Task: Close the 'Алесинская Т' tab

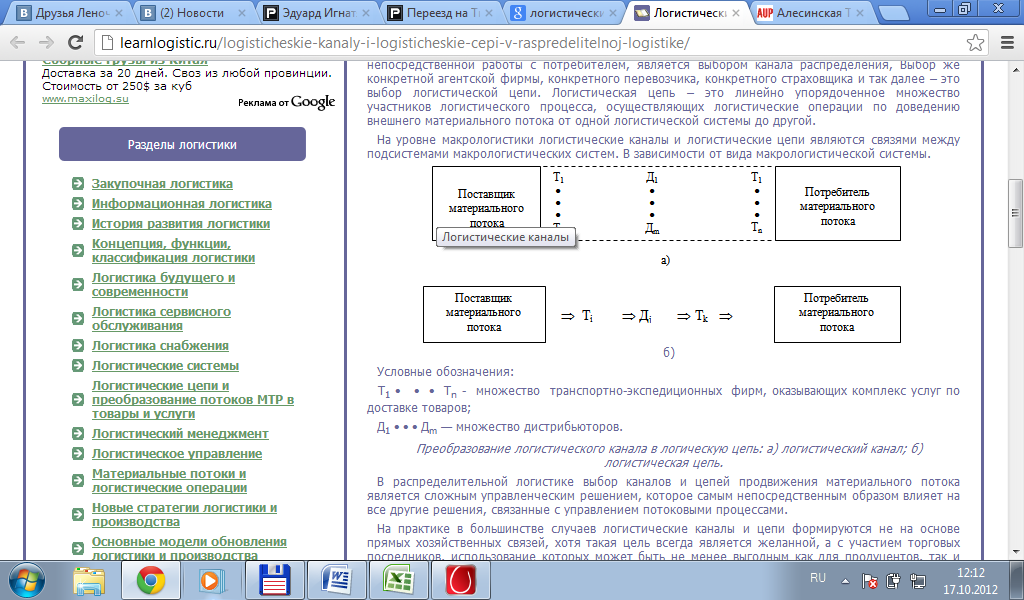Action: (859, 12)
